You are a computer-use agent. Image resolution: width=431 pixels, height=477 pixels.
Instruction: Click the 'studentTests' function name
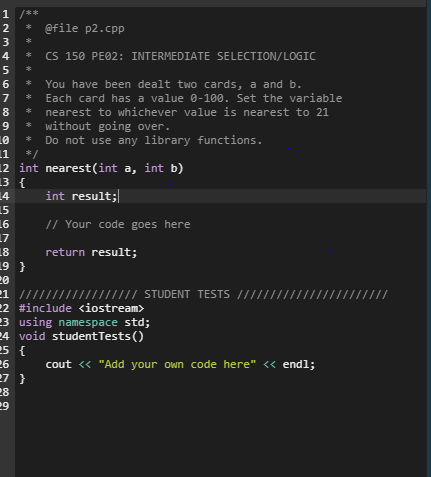pyautogui.click(x=91, y=336)
